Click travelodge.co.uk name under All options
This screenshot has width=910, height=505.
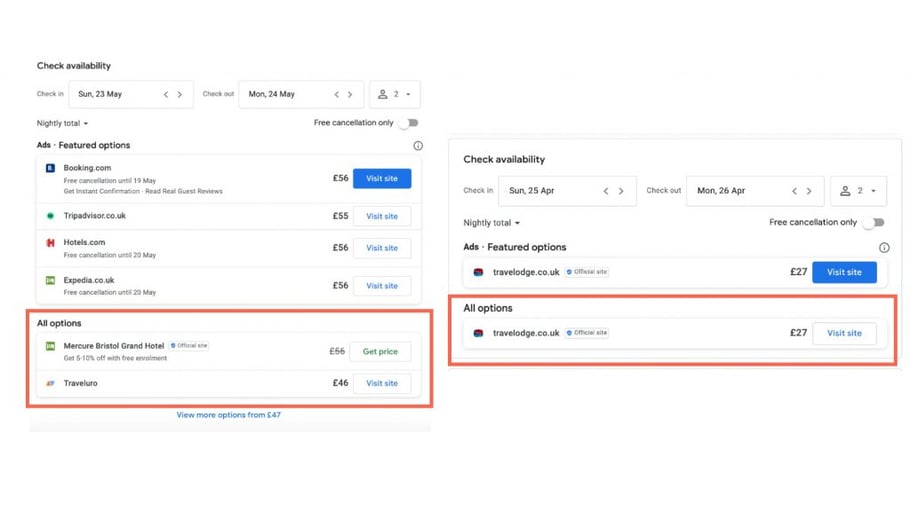(526, 333)
